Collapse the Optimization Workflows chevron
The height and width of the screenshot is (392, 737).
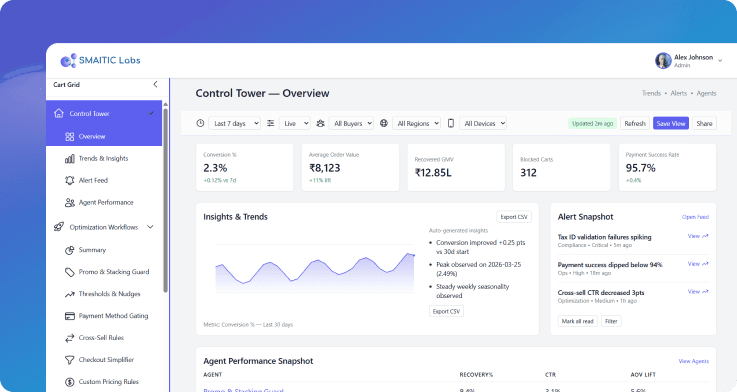coord(150,227)
